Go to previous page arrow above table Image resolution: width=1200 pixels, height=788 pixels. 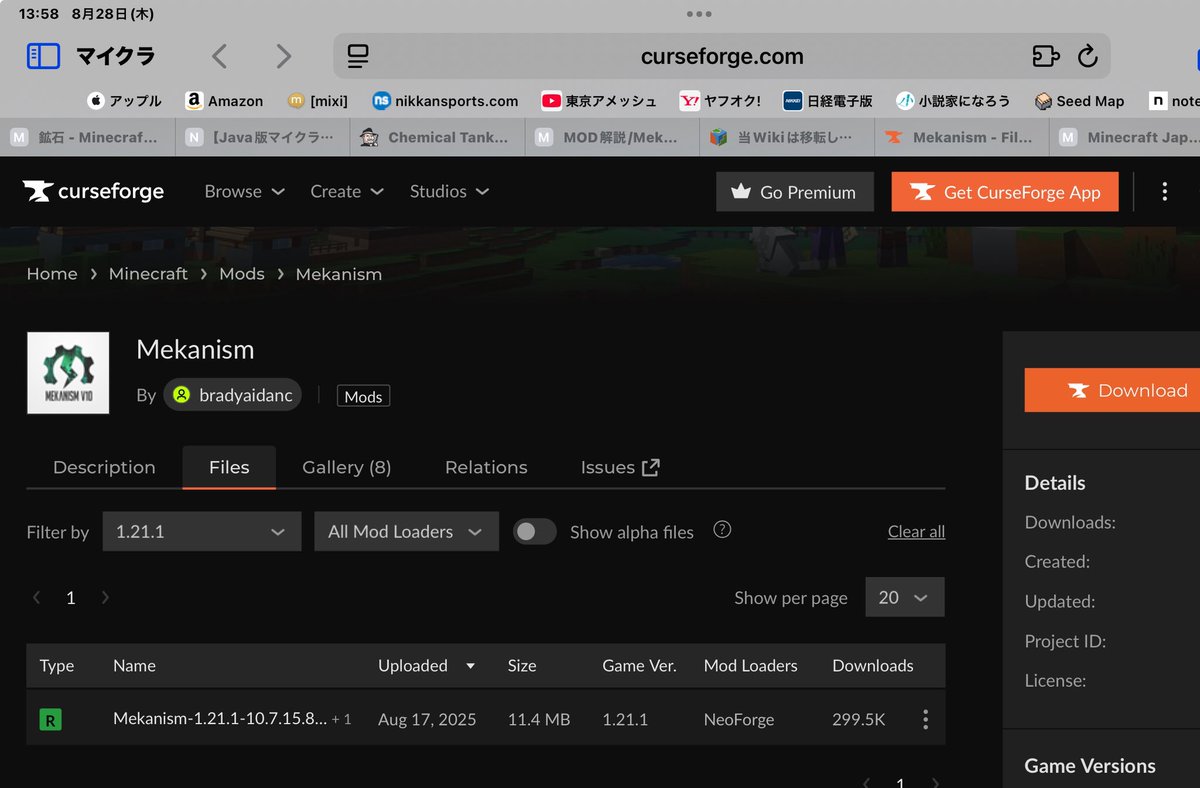pos(36,597)
